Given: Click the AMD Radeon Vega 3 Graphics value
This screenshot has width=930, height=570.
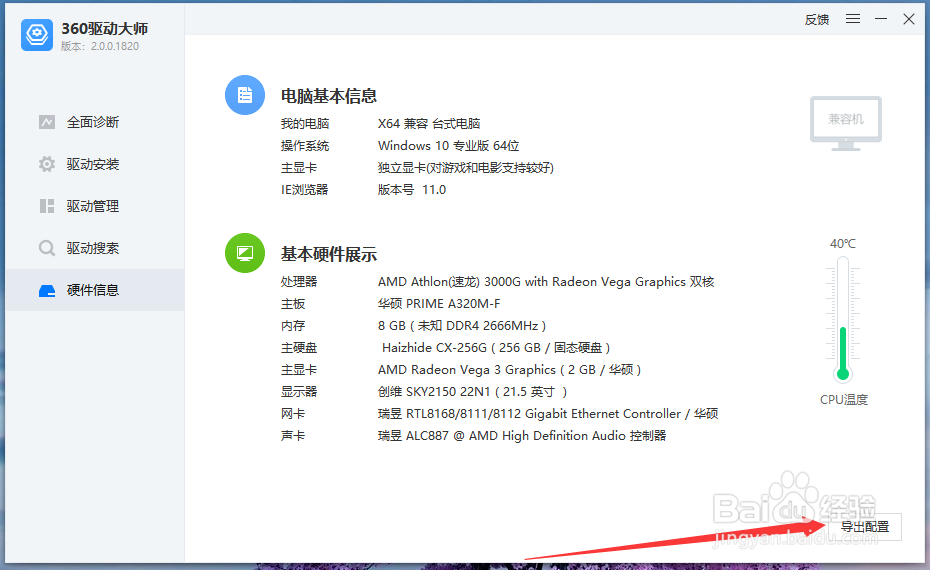Looking at the screenshot, I should (x=509, y=370).
